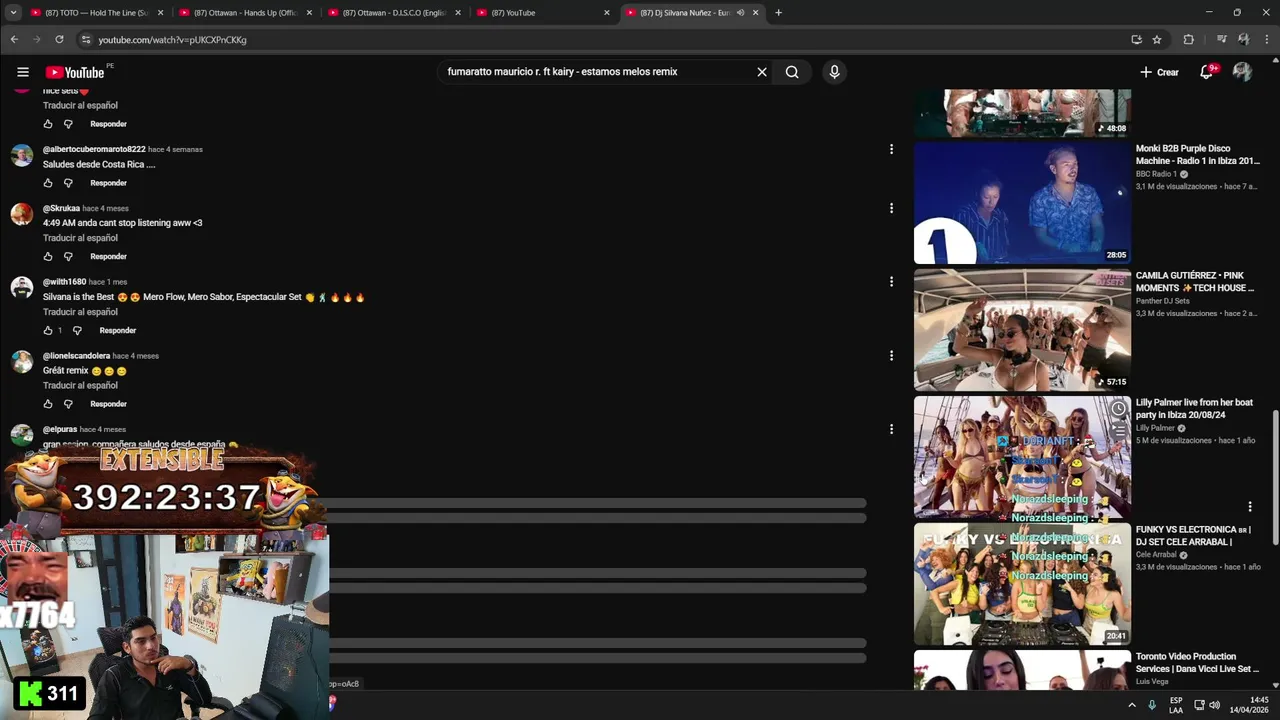1280x720 pixels.
Task: Close the TOTO Hold The Line tab
Action: tap(160, 13)
